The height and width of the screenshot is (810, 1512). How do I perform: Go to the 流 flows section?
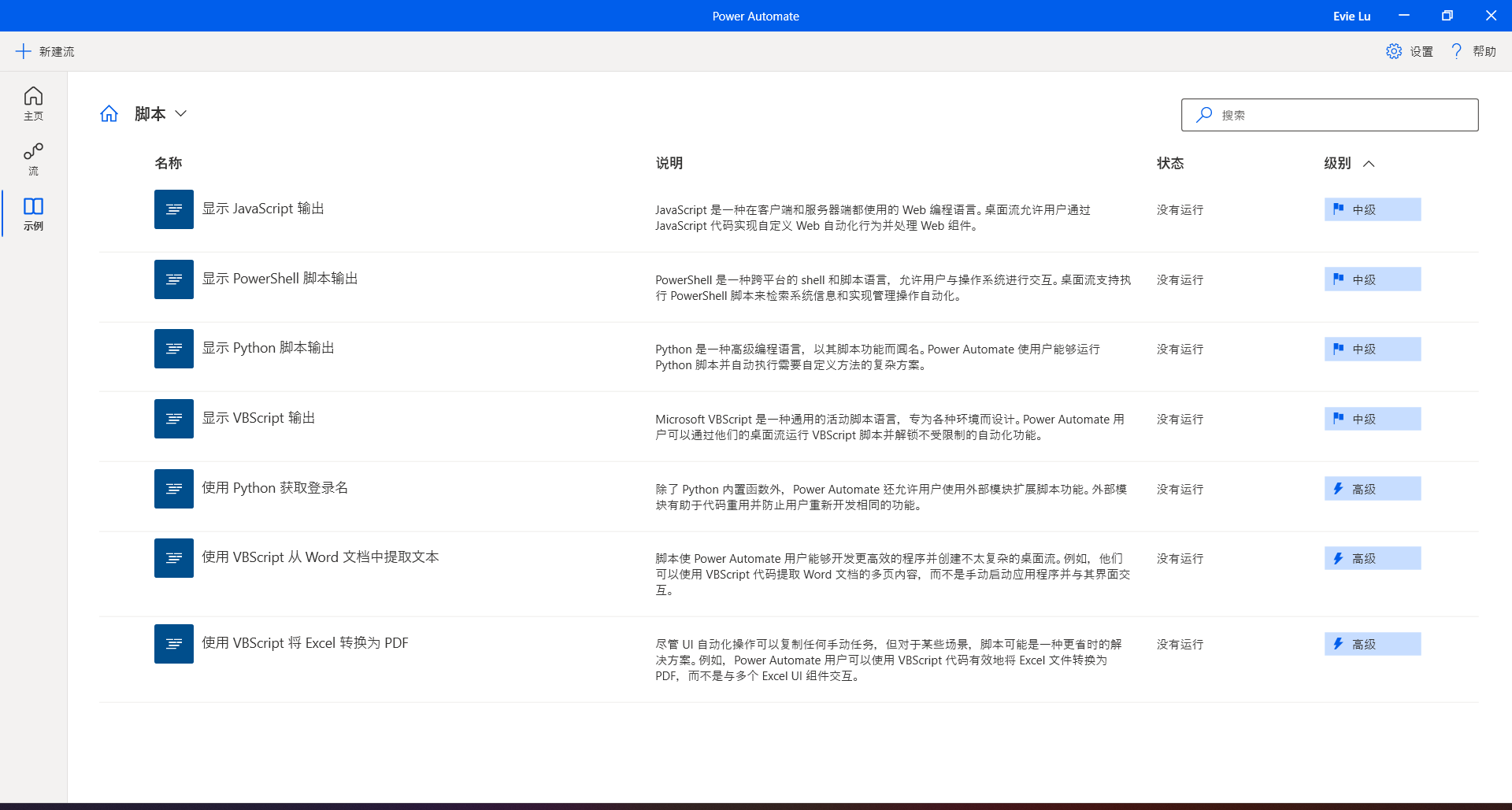point(33,159)
